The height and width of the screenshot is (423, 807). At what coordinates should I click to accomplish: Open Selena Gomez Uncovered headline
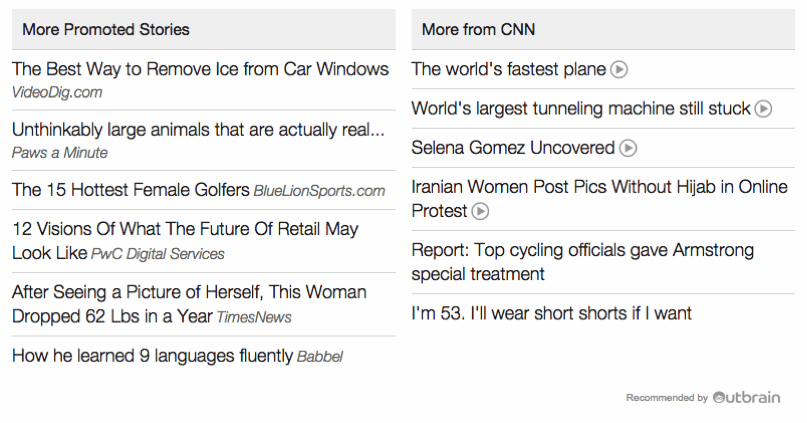coord(513,148)
